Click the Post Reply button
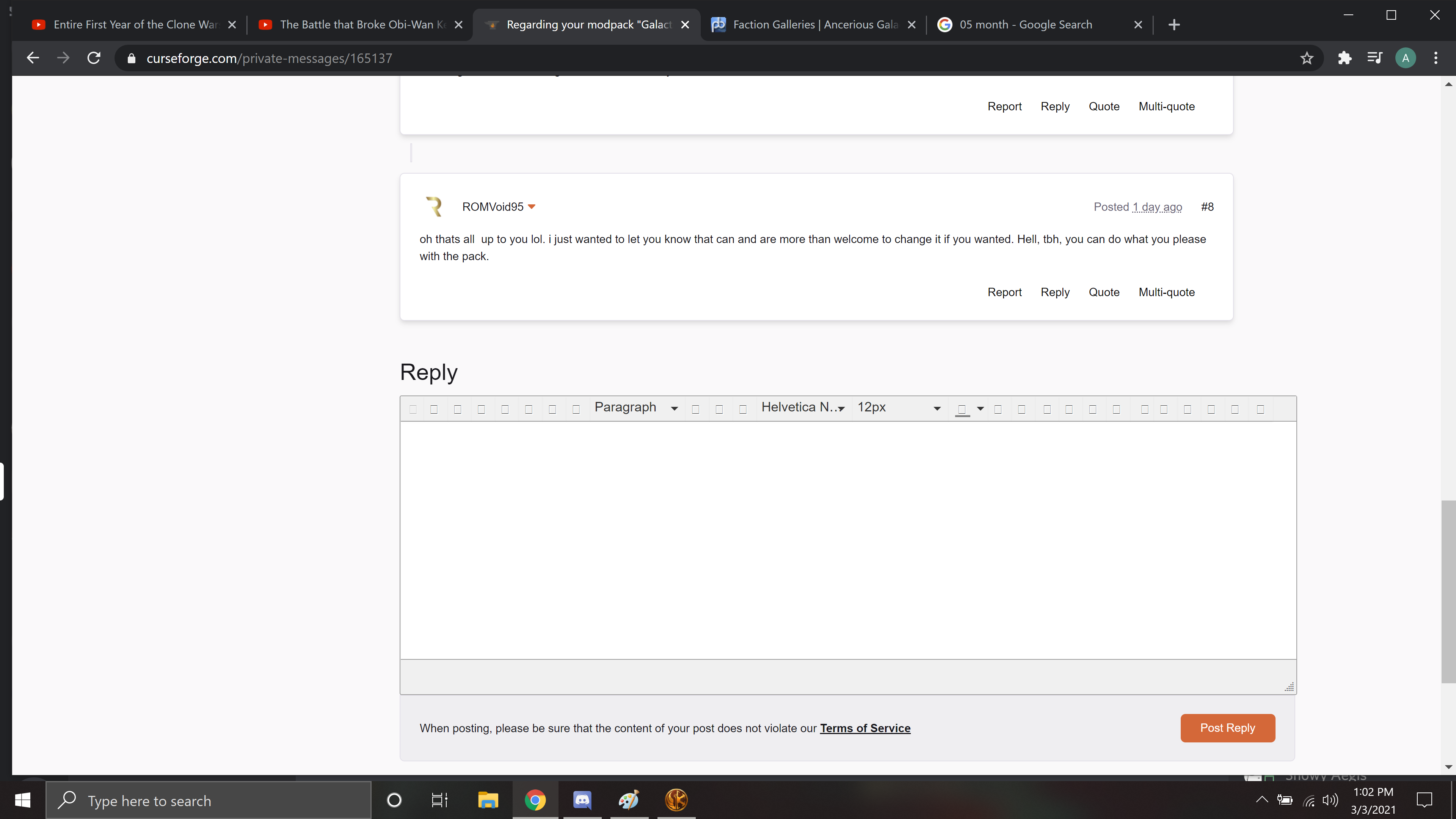 (1227, 728)
